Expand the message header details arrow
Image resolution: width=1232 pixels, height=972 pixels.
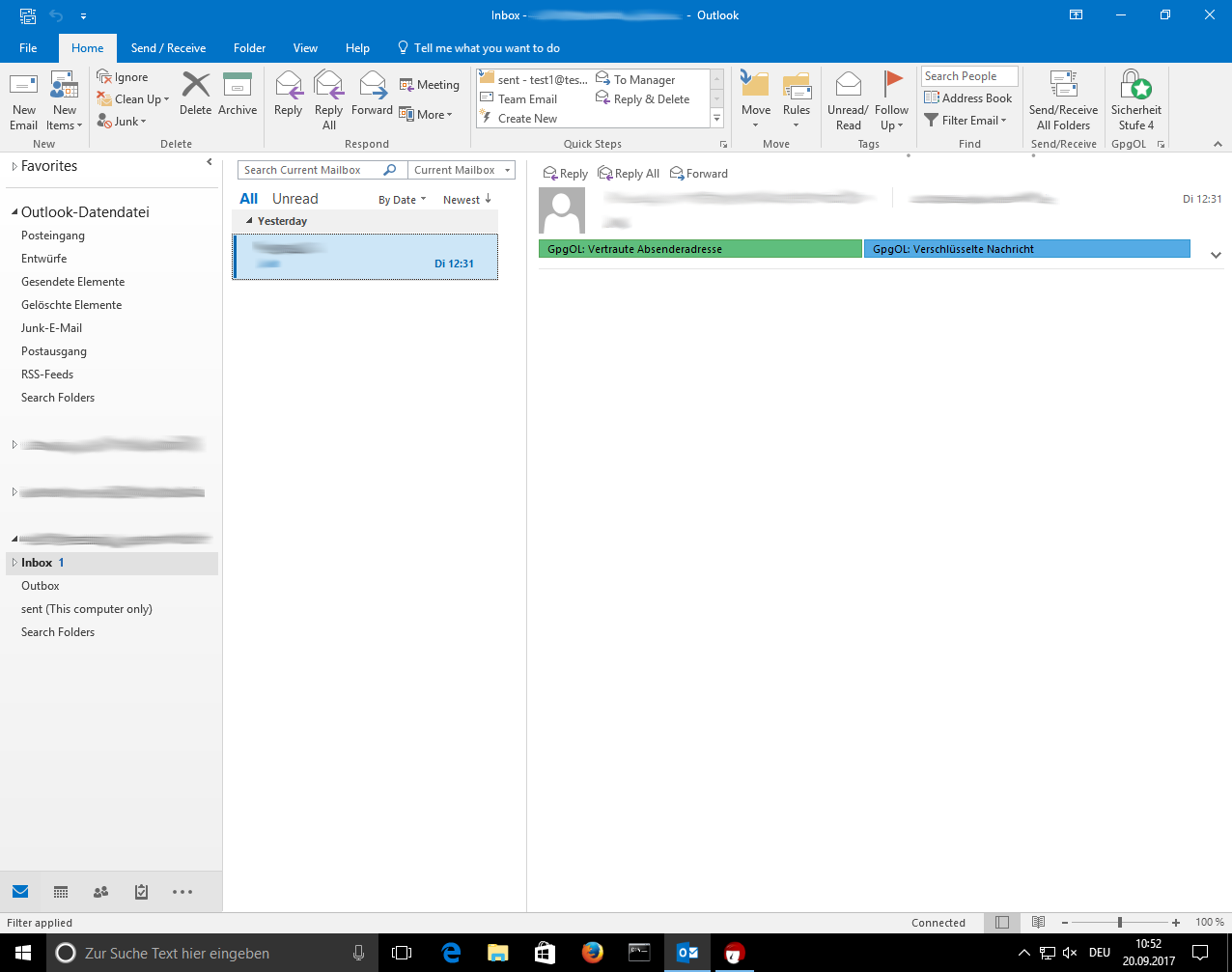(x=1216, y=255)
